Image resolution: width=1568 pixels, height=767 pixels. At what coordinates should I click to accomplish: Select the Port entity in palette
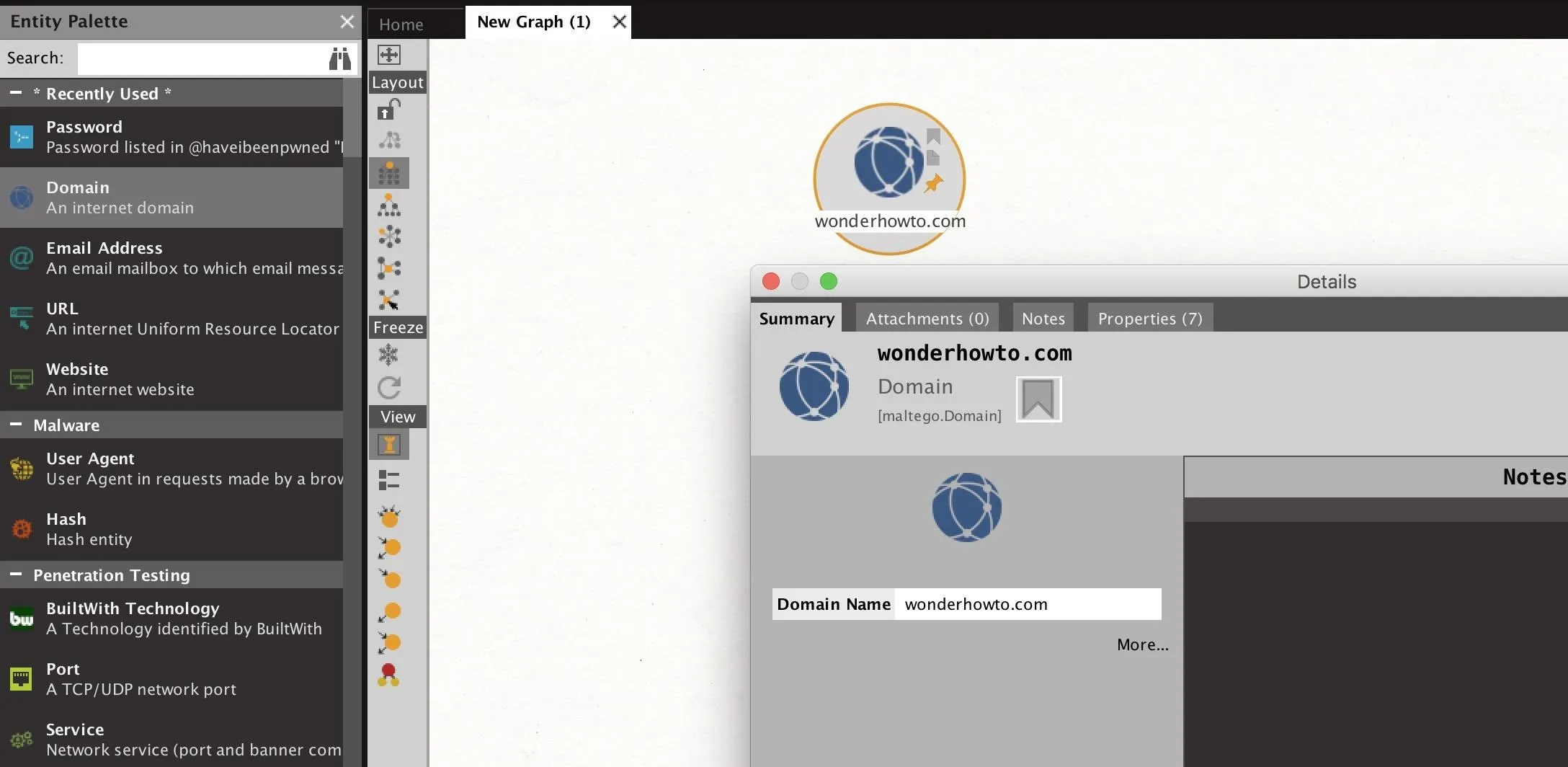pos(171,679)
